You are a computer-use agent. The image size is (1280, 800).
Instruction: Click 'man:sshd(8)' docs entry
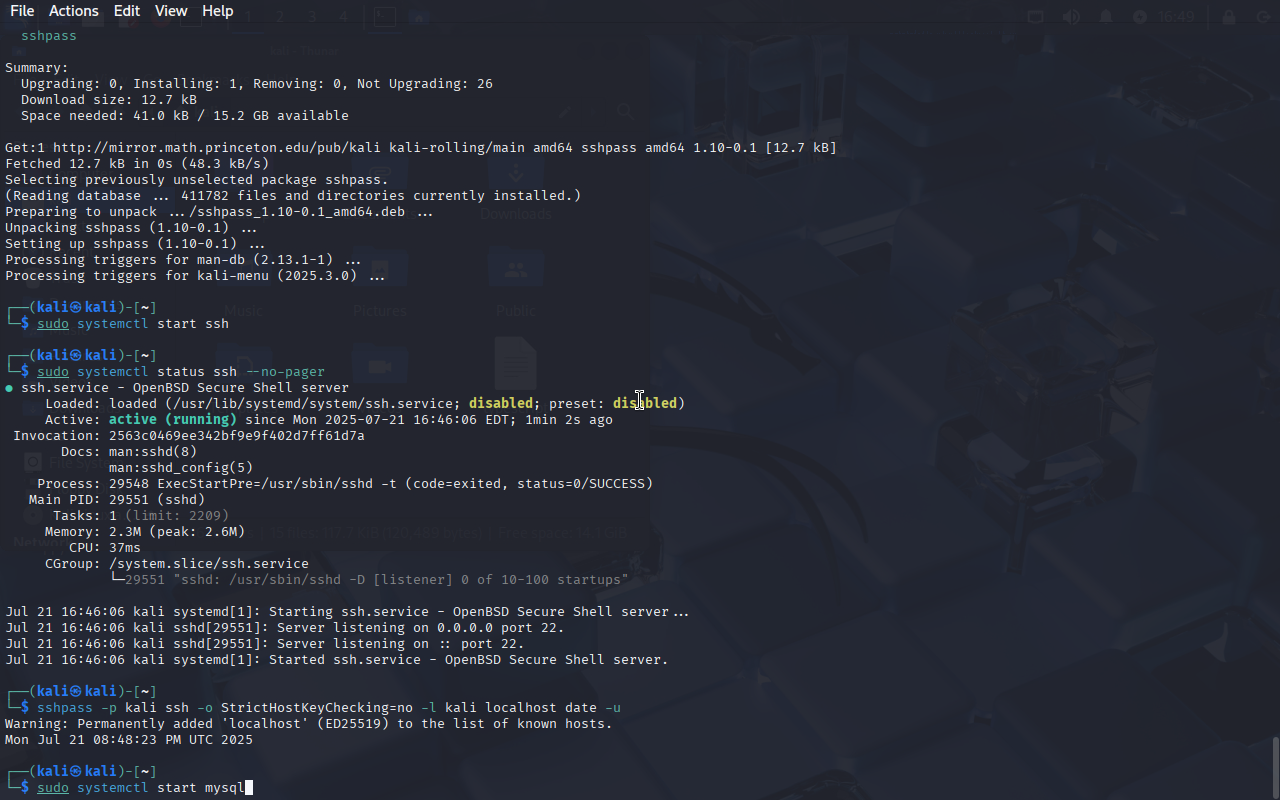pyautogui.click(x=153, y=452)
